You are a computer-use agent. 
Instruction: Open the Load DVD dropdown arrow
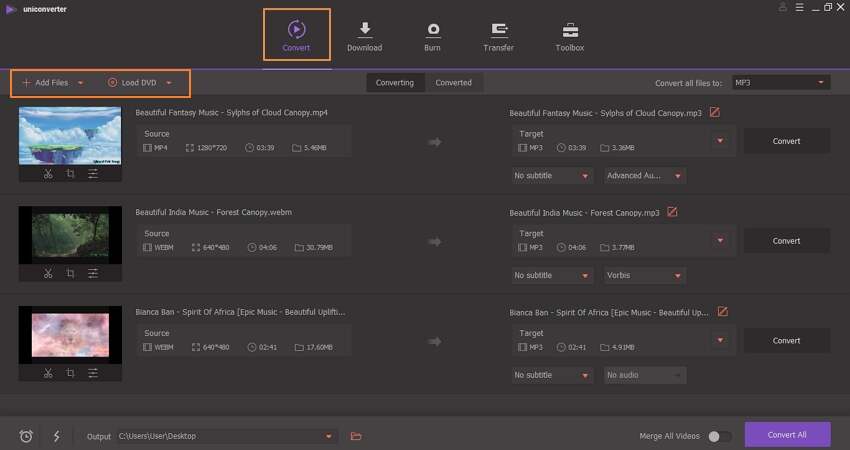tap(170, 83)
